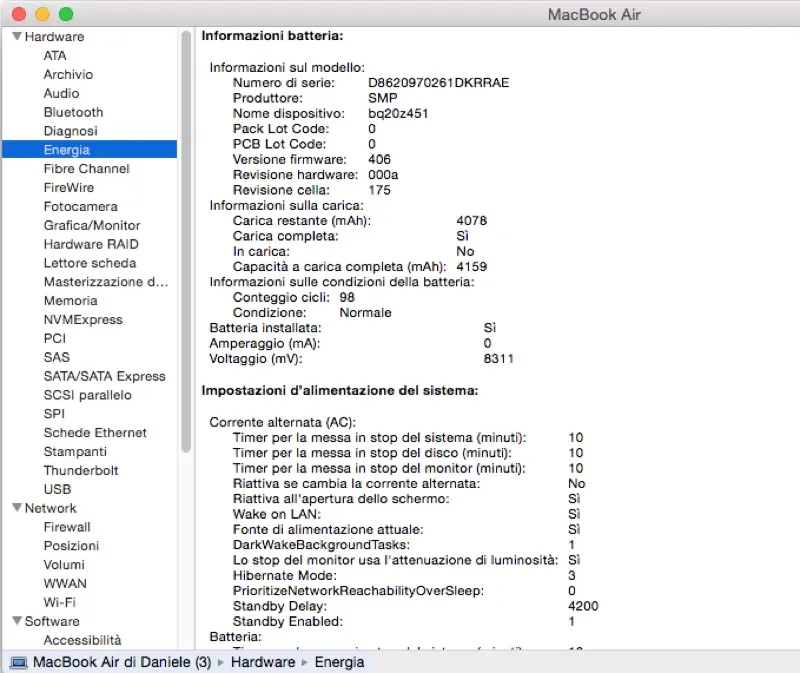Image resolution: width=800 pixels, height=673 pixels.
Task: Click the Hardware category label
Action: 54,37
